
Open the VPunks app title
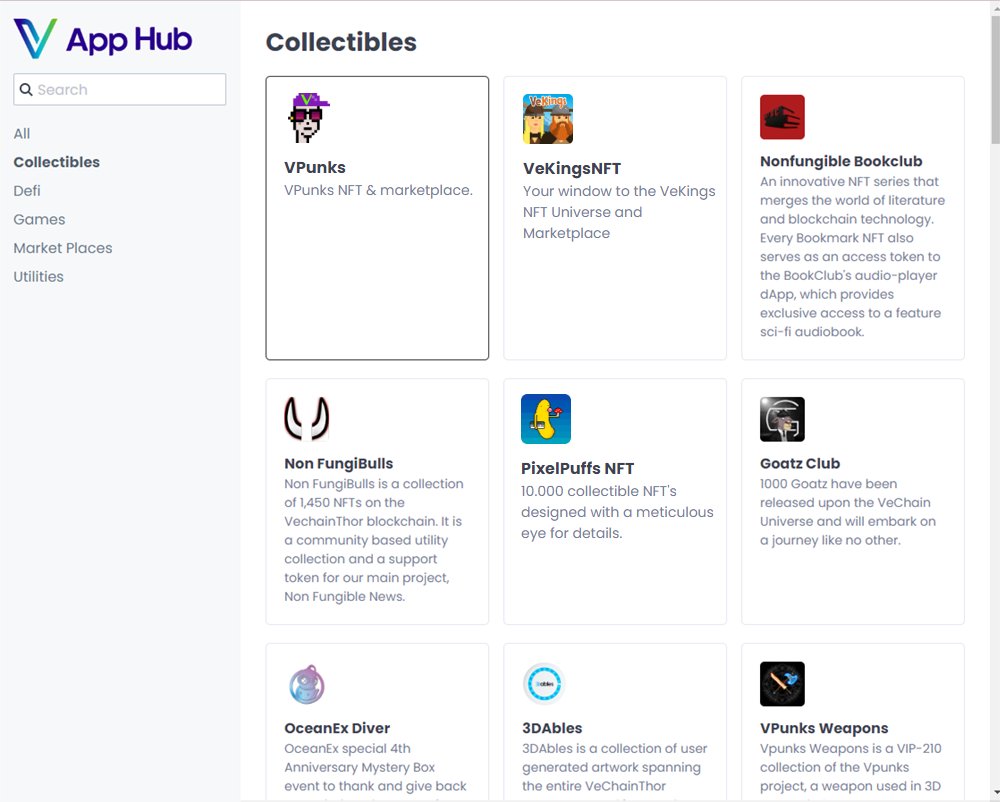coord(314,167)
